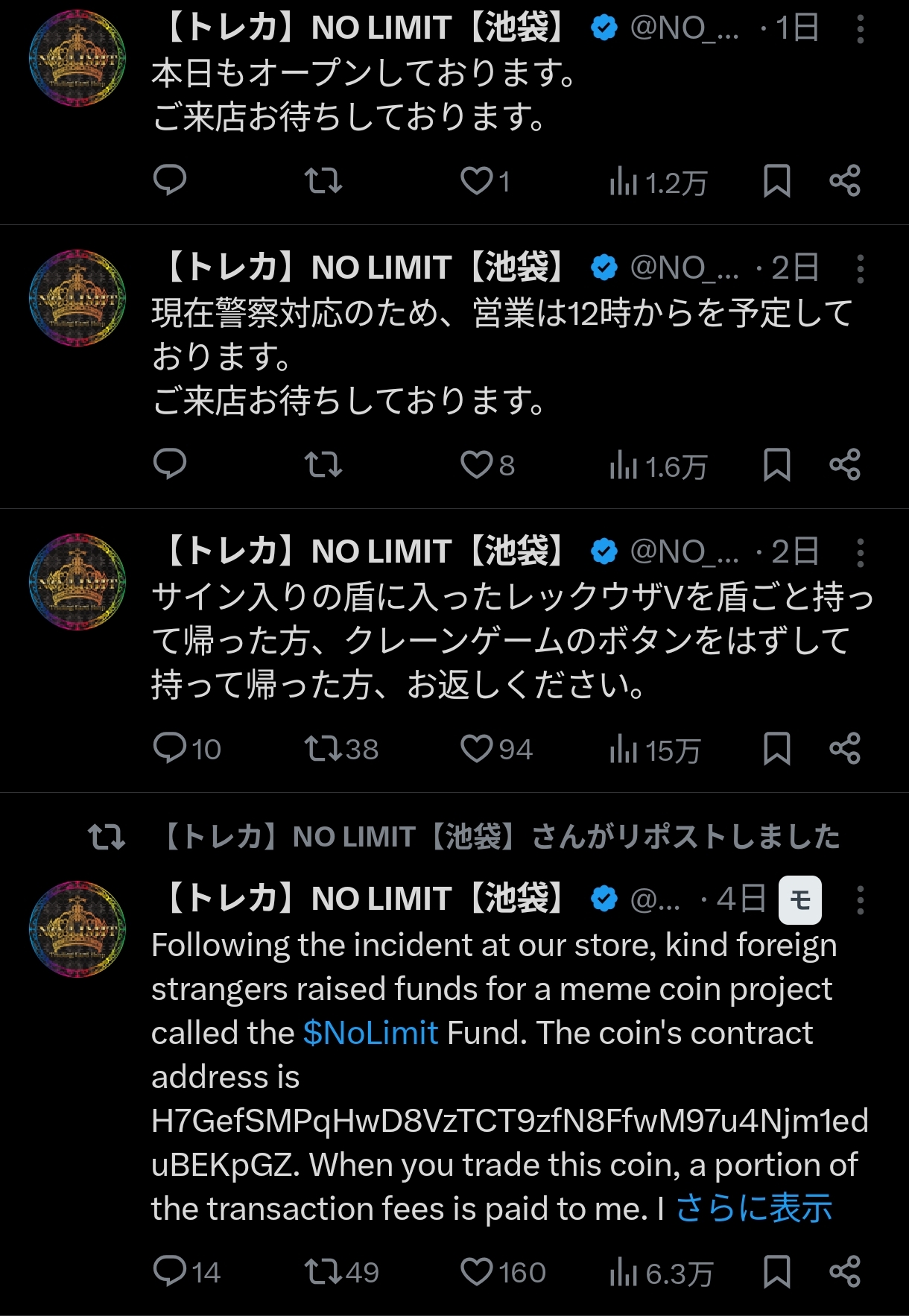Viewport: 909px width, 1316px height.
Task: Open more options for first post
Action: [860, 30]
